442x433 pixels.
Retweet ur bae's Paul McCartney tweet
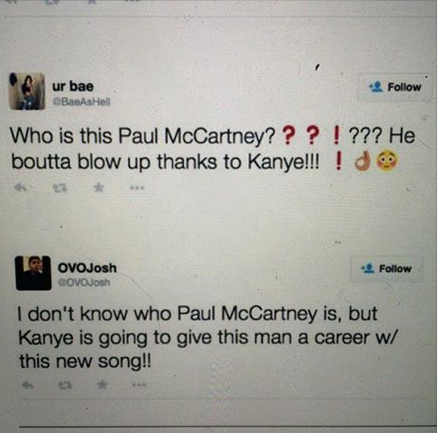[60, 188]
